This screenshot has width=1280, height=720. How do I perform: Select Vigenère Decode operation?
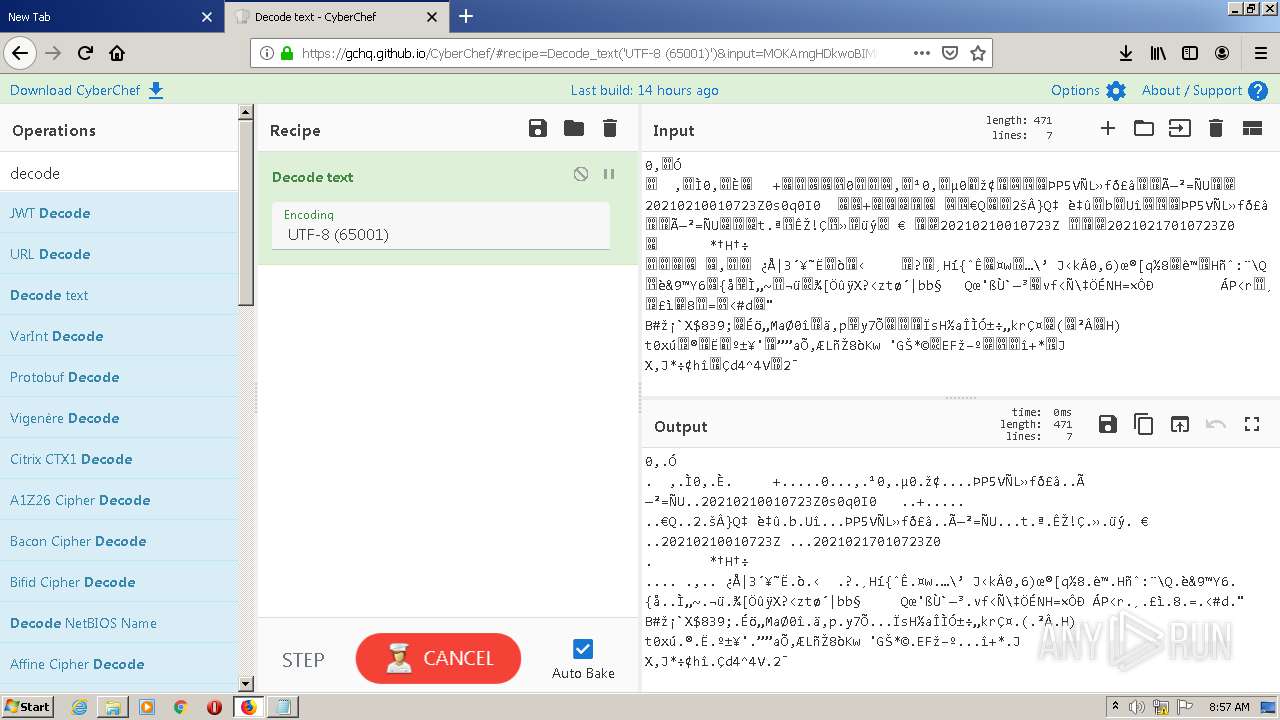tap(119, 418)
